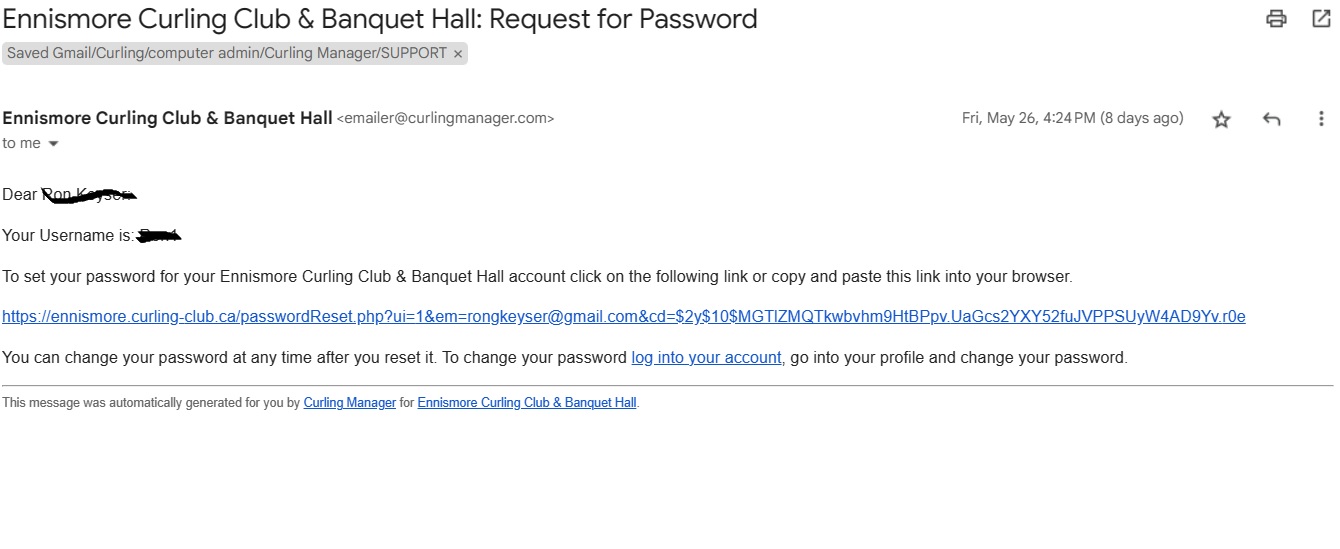Click the 'Dear' greeting line
The image size is (1340, 549).
(19, 195)
